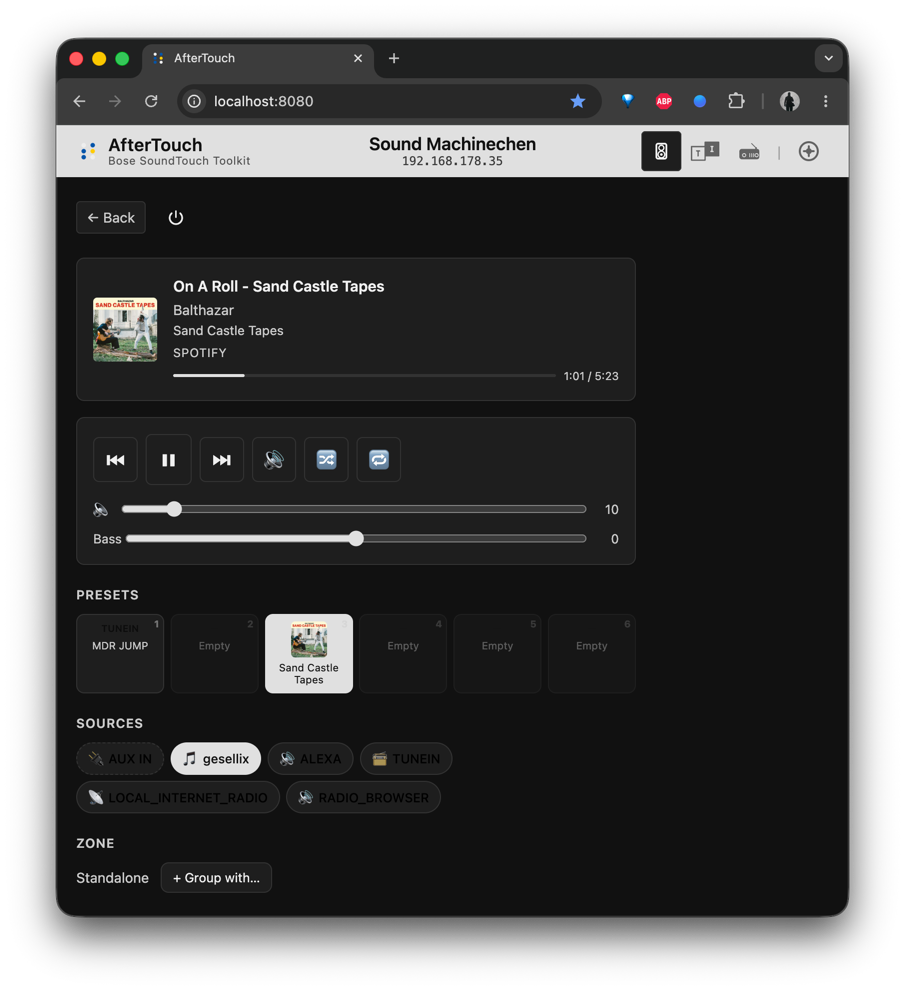Open the Chrome three-dot menu

pyautogui.click(x=825, y=101)
